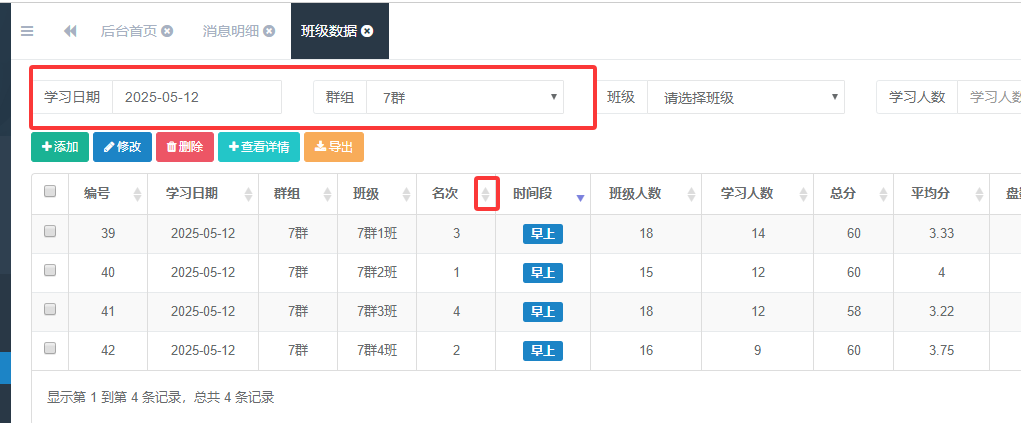Close the 后台首页 tab

click(167, 31)
